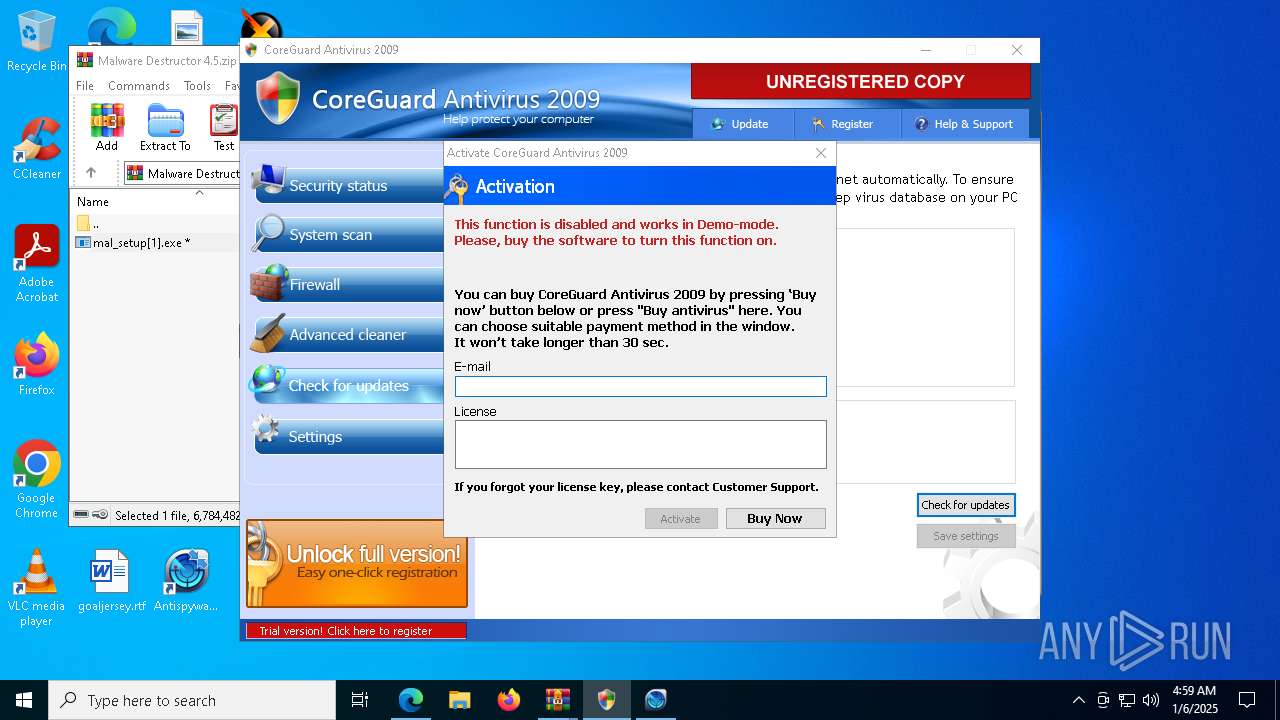Image resolution: width=1280 pixels, height=720 pixels.
Task: Open File Explorer from taskbar
Action: pos(460,700)
